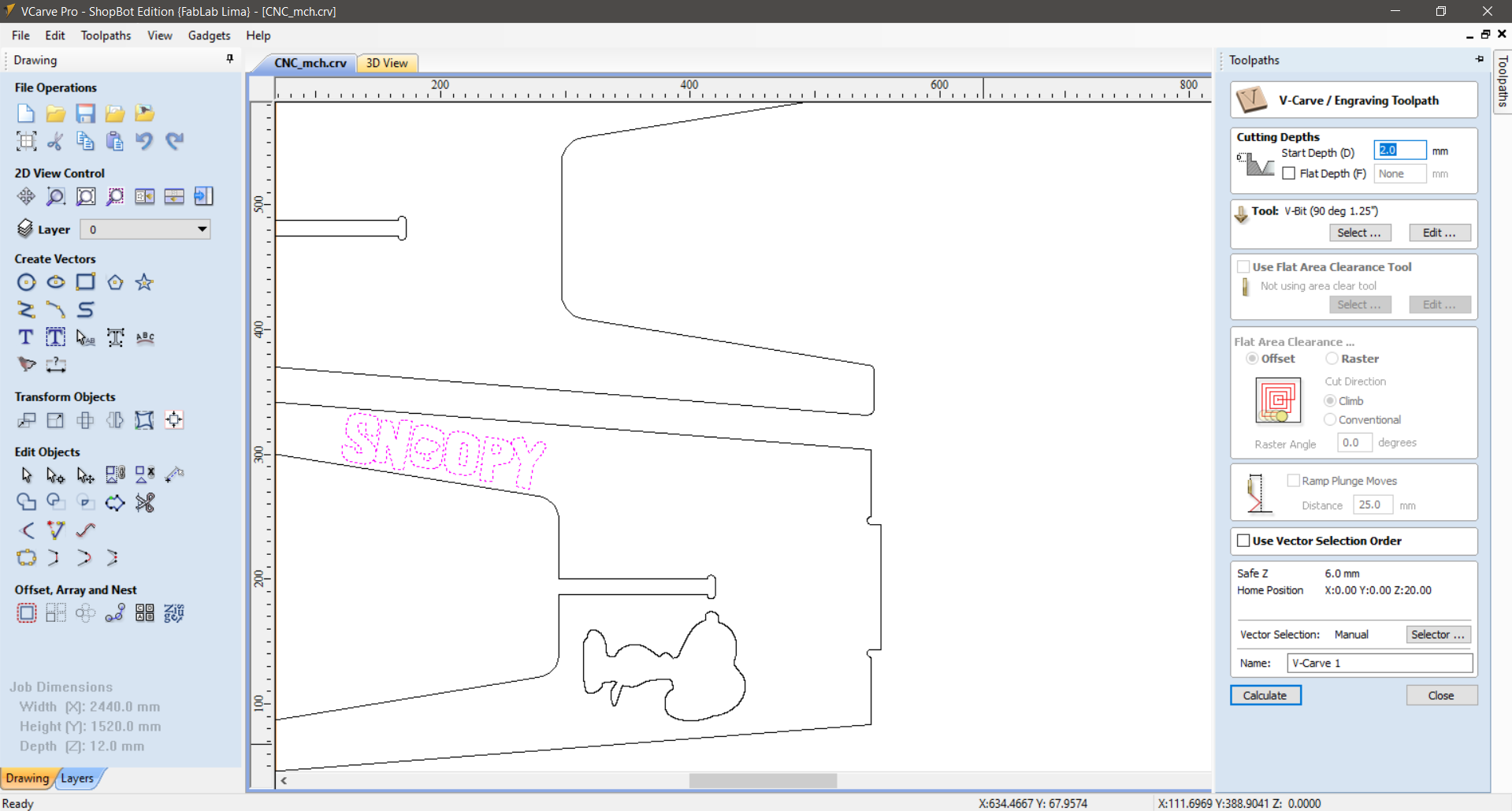Open Align Selected Objects tool
This screenshot has height=811, width=1512.
174,420
